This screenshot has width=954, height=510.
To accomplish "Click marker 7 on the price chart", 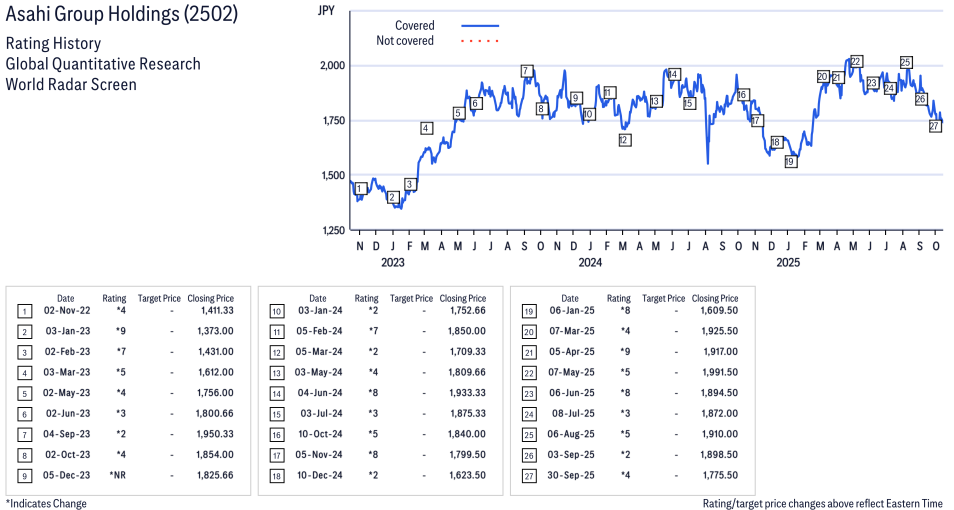I will click(x=526, y=71).
